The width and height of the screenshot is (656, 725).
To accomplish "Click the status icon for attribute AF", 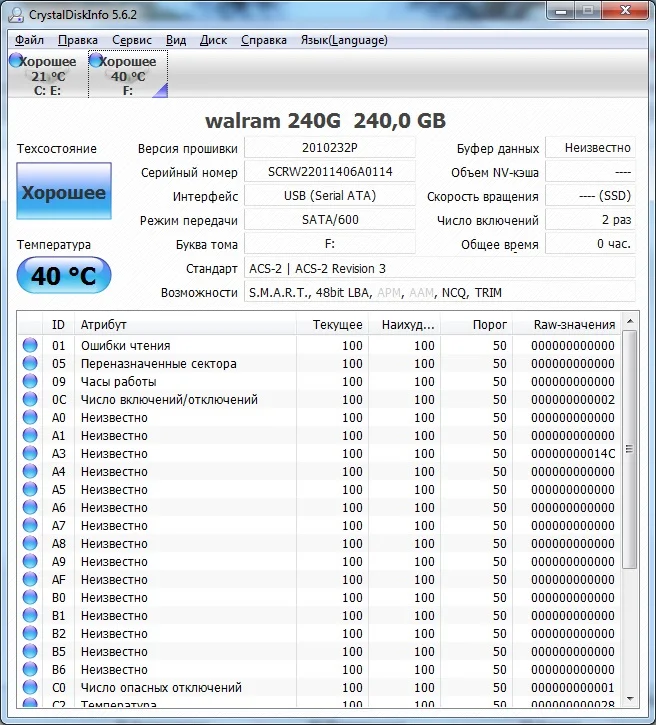I will [30, 579].
